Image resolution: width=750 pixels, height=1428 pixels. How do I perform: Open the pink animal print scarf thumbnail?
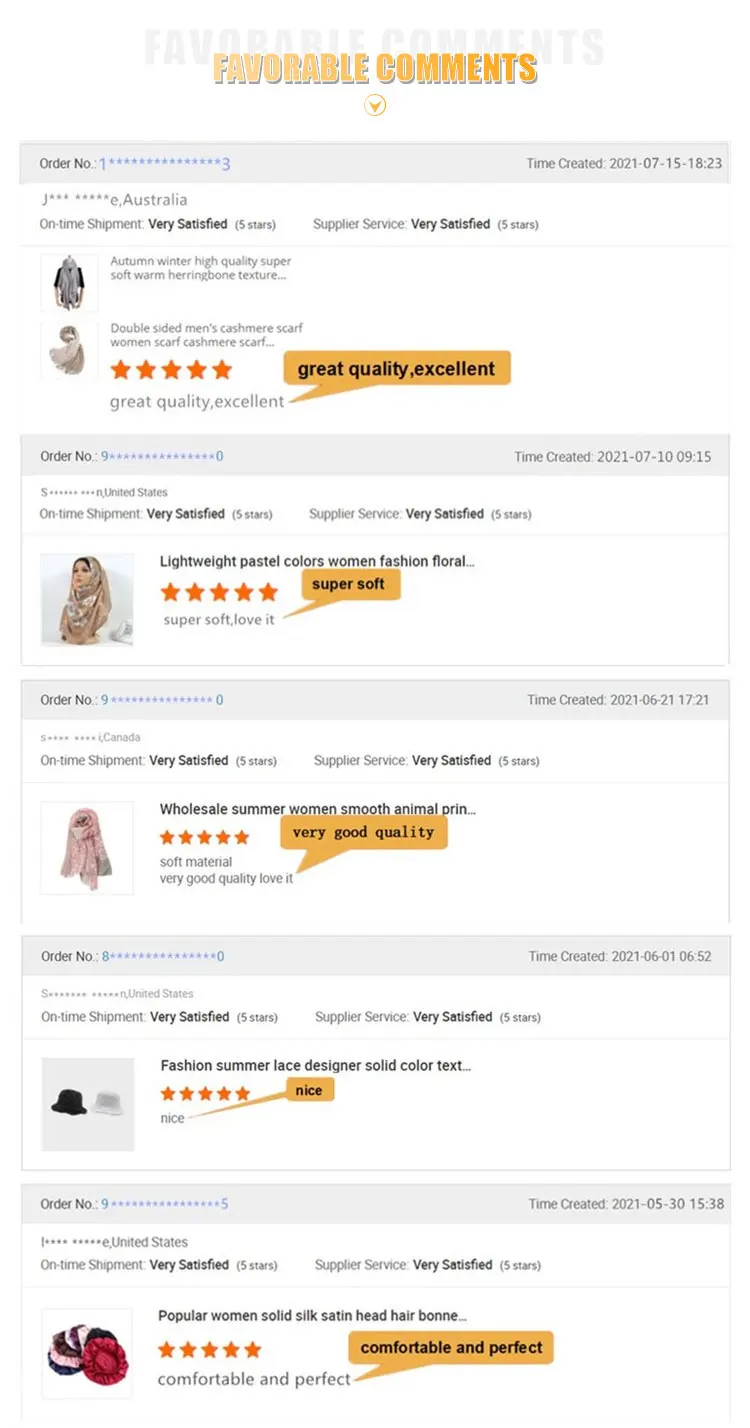coord(87,847)
